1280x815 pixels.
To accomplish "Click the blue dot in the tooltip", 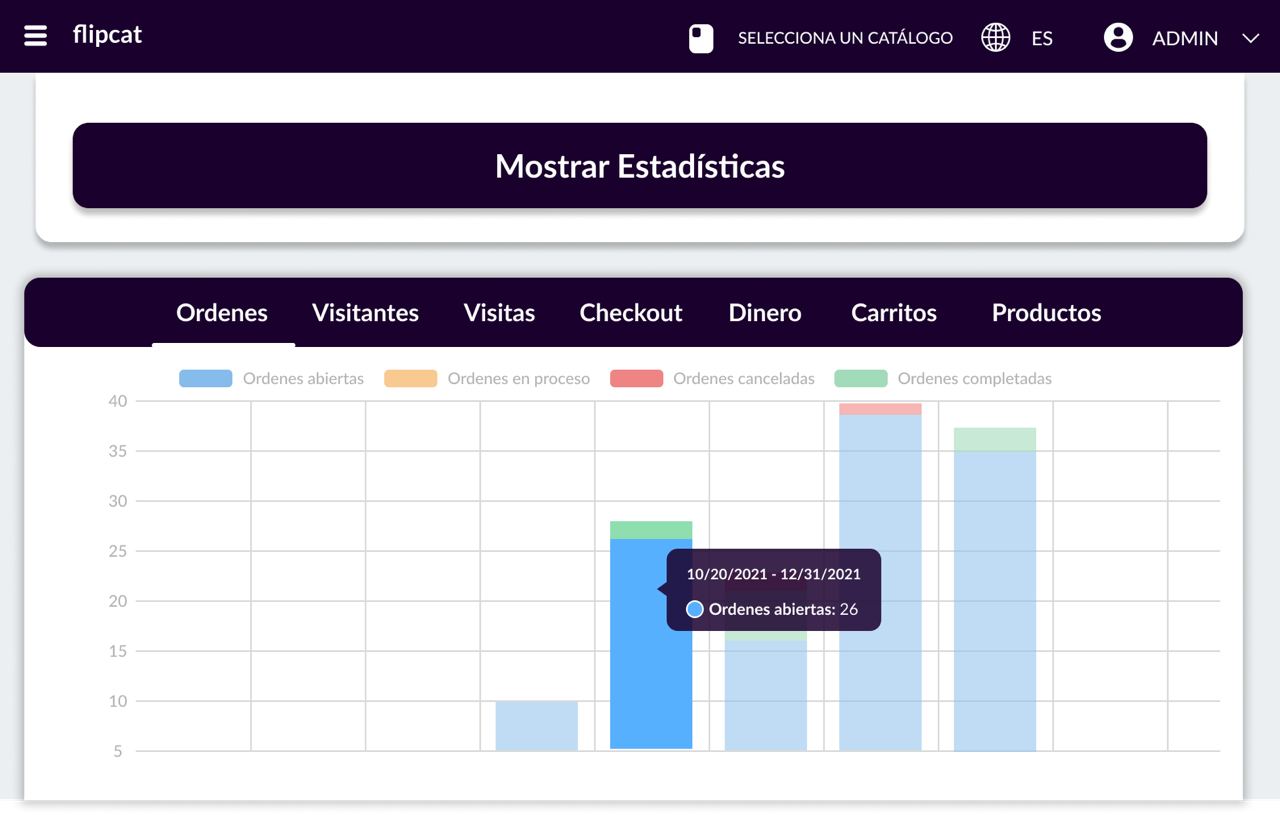I will click(x=694, y=609).
